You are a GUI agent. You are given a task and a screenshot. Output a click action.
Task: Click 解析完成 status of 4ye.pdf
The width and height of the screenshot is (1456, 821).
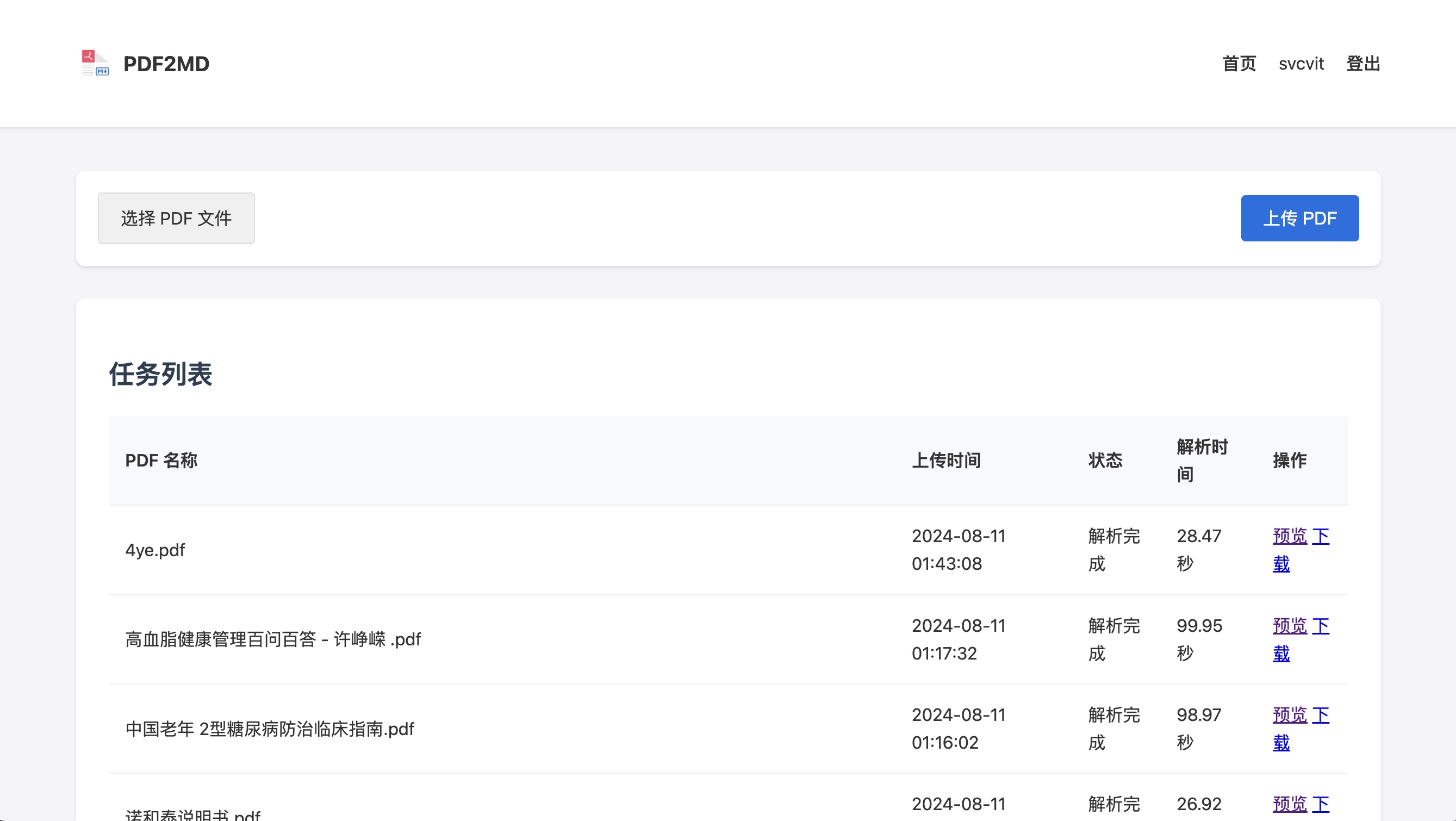click(1114, 550)
